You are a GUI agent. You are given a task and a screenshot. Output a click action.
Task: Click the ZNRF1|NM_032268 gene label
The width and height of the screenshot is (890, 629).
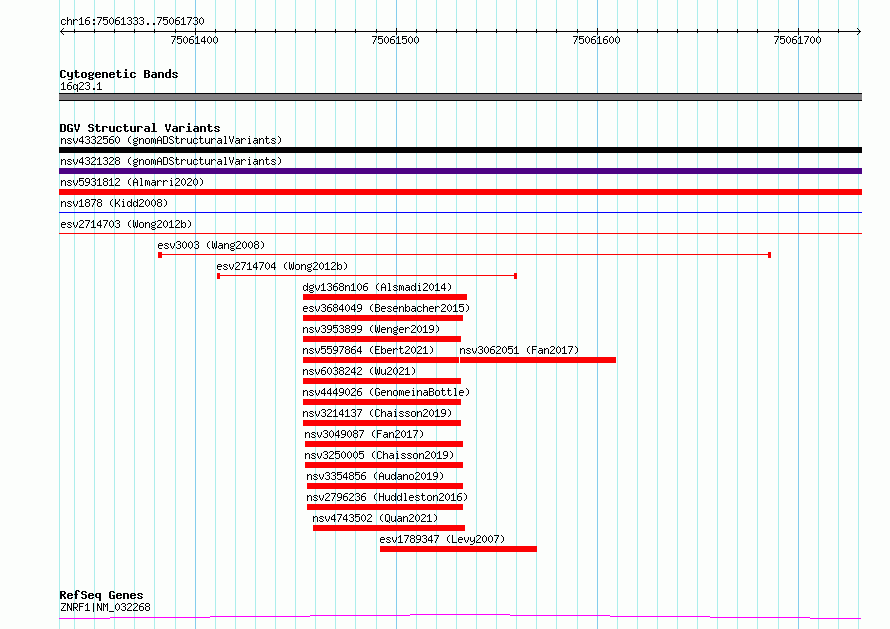(x=105, y=607)
